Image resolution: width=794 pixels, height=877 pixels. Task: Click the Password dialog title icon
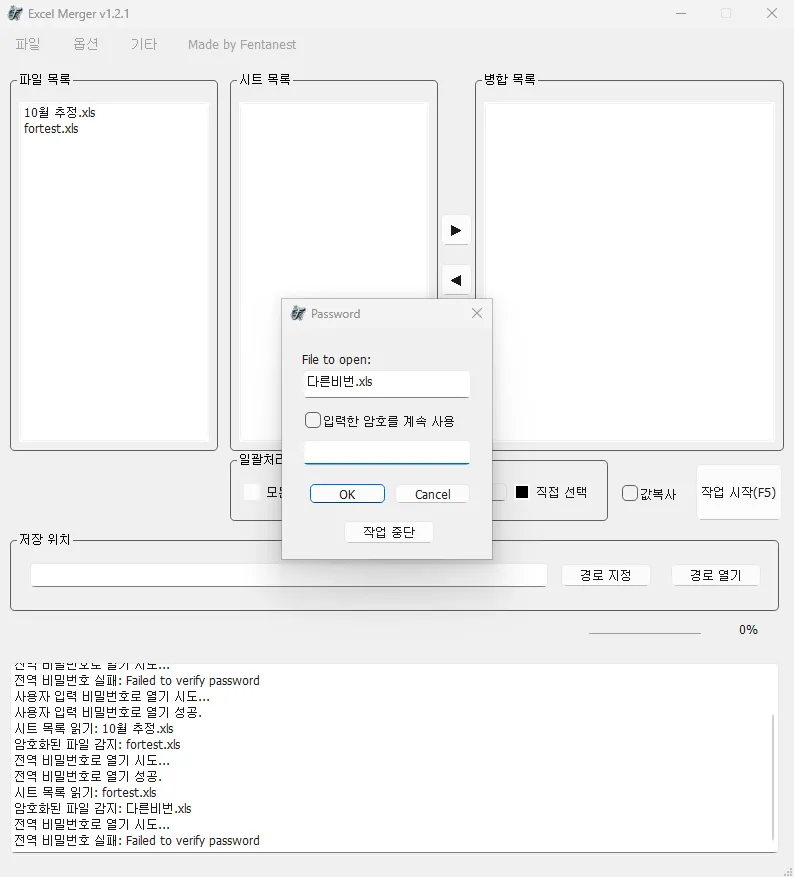pyautogui.click(x=298, y=313)
